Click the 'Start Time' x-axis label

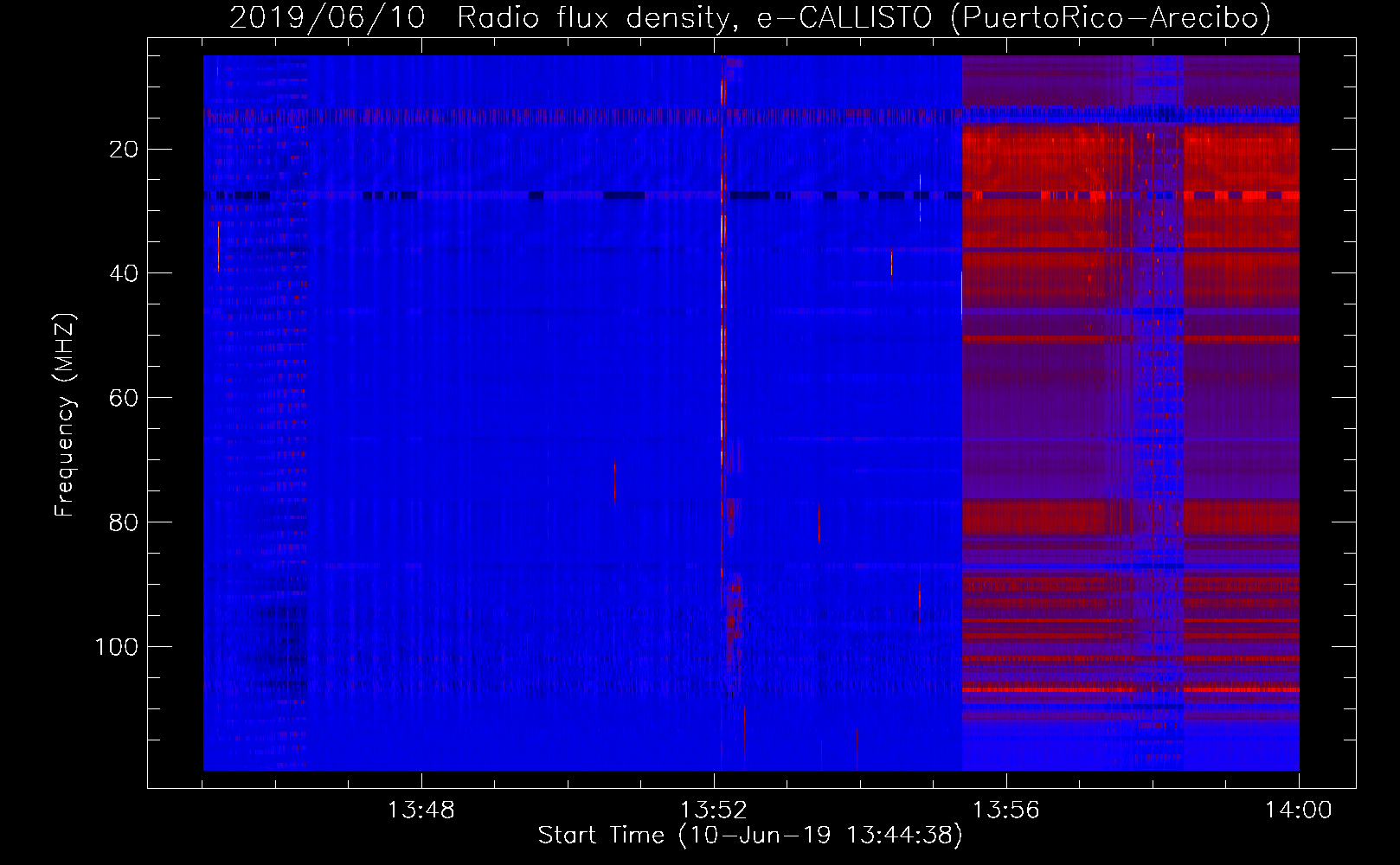[750, 836]
